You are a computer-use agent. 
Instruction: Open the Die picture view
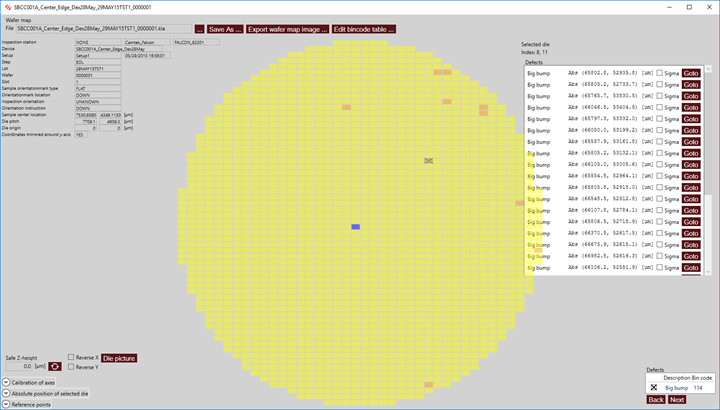click(119, 357)
